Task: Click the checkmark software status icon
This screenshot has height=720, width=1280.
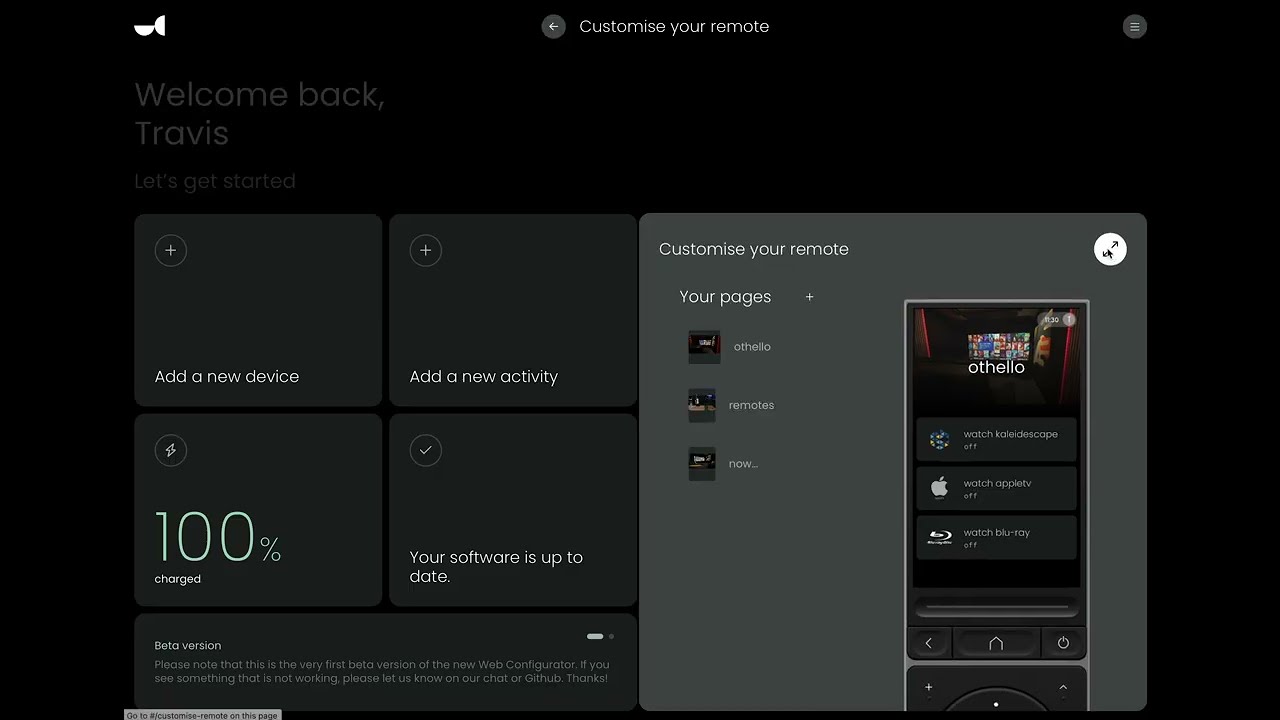Action: click(426, 450)
